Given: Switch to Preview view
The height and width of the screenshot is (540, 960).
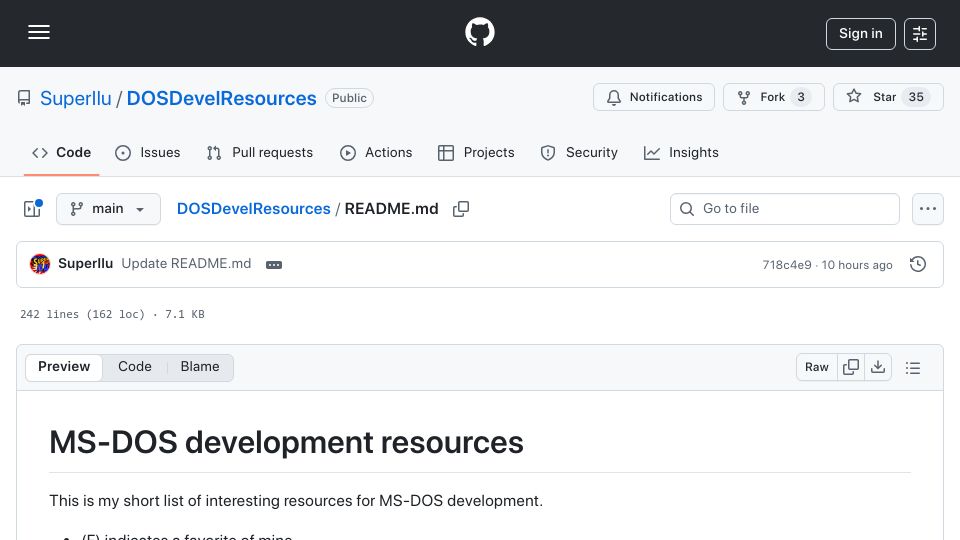Looking at the screenshot, I should click(x=64, y=367).
